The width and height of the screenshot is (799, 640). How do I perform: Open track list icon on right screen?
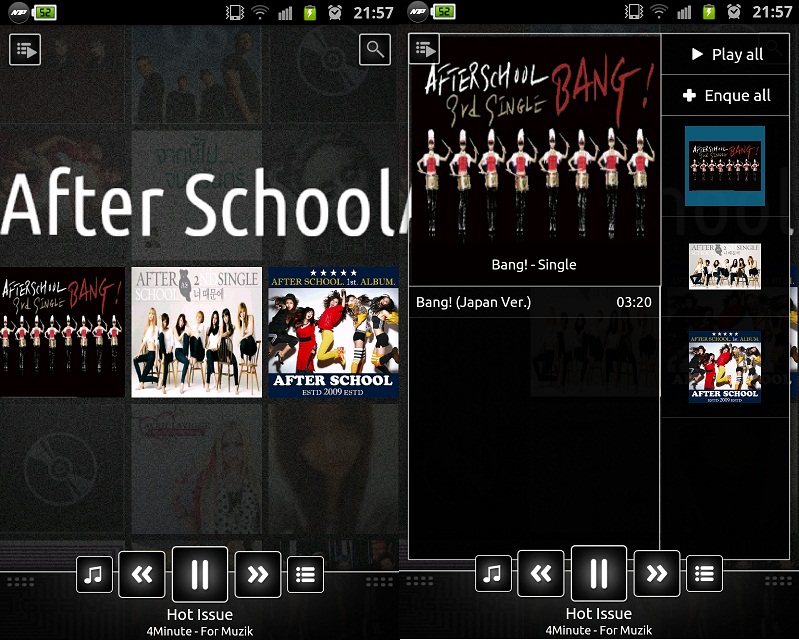click(x=705, y=573)
